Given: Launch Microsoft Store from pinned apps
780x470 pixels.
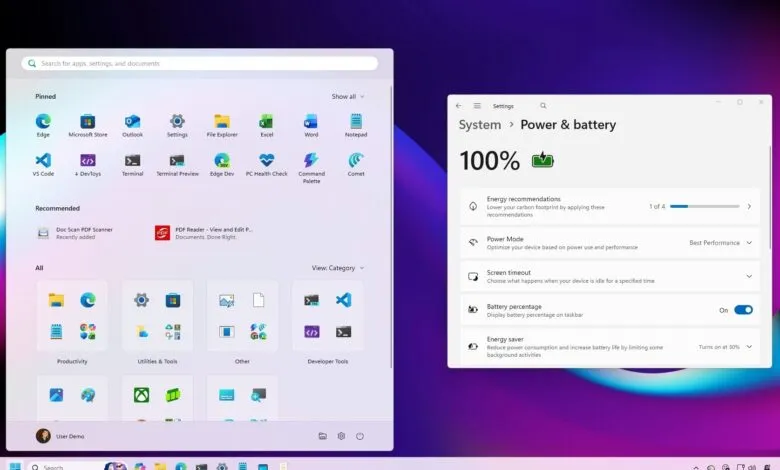Looking at the screenshot, I should (x=88, y=125).
